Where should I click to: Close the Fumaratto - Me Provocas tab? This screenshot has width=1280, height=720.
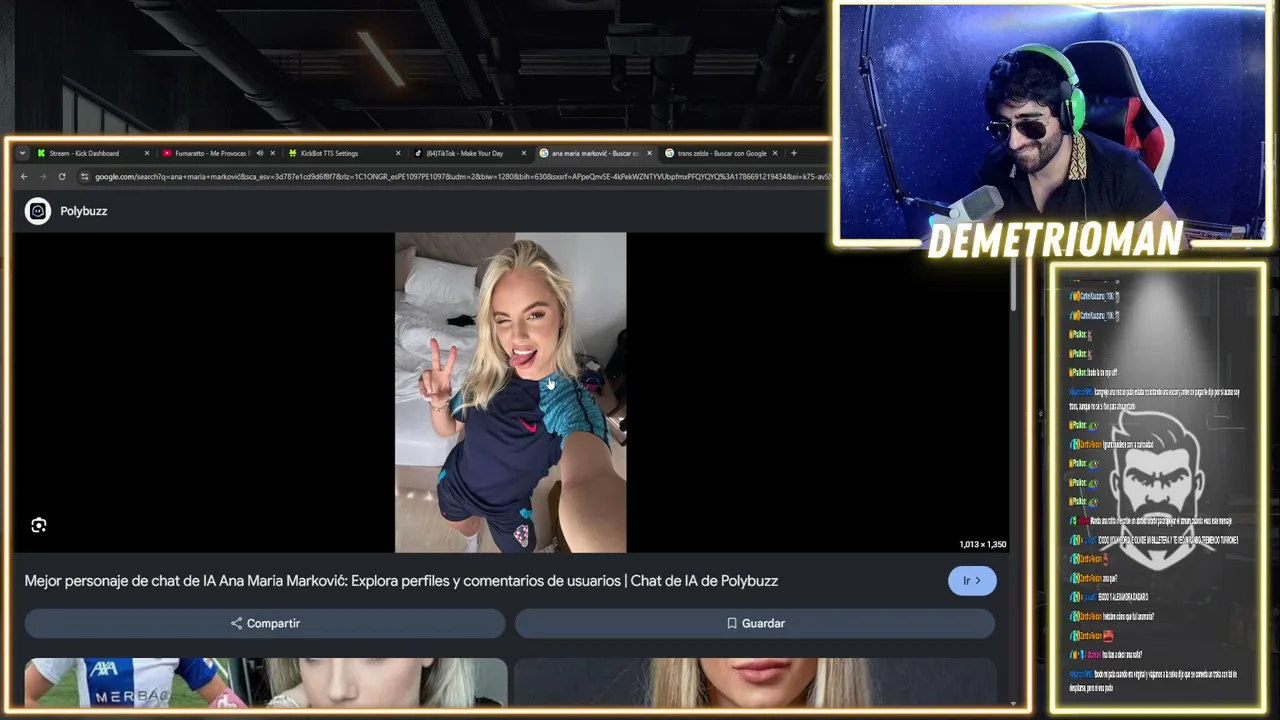272,153
